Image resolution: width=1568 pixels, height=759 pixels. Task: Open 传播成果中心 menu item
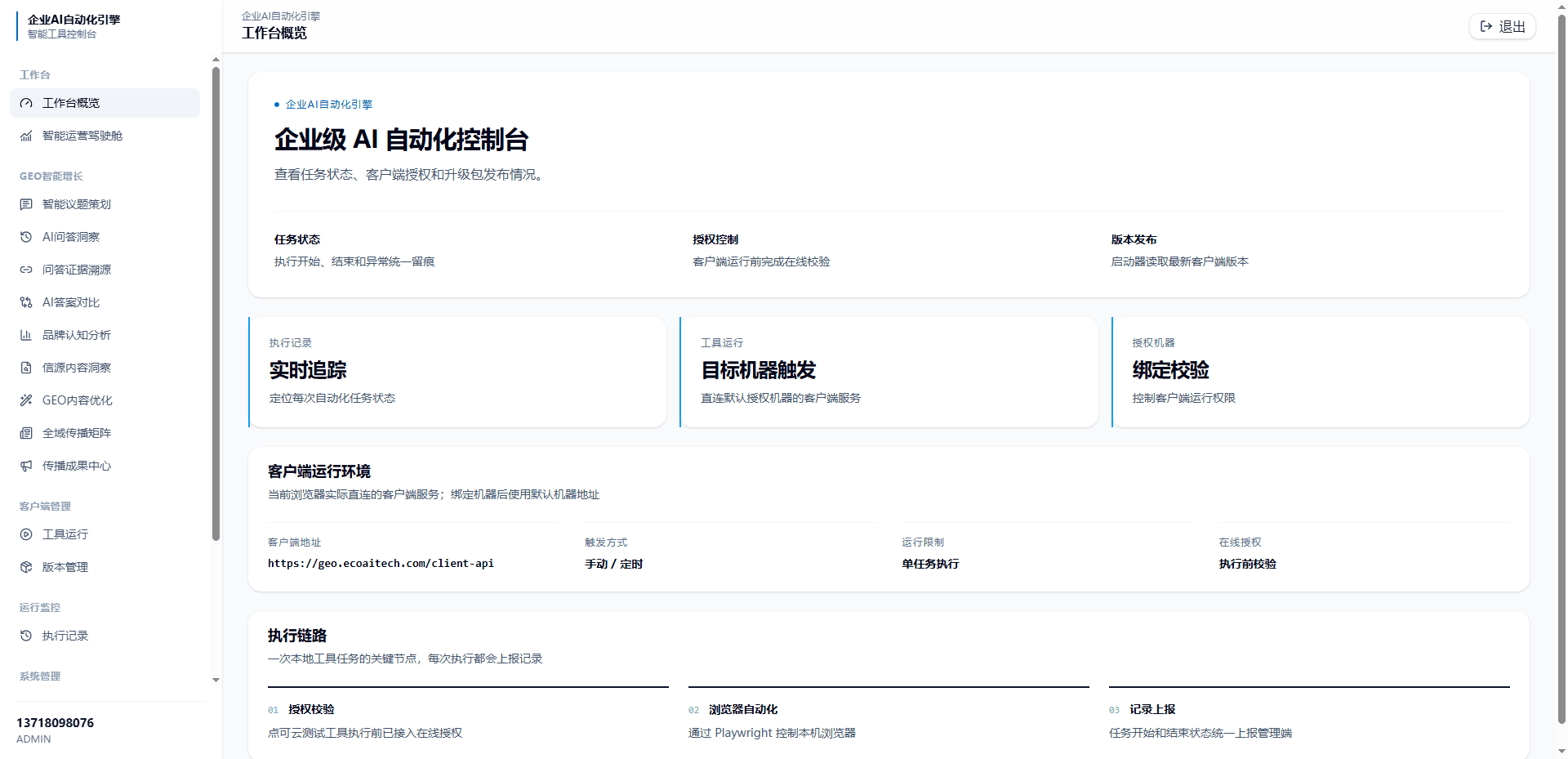(105, 466)
